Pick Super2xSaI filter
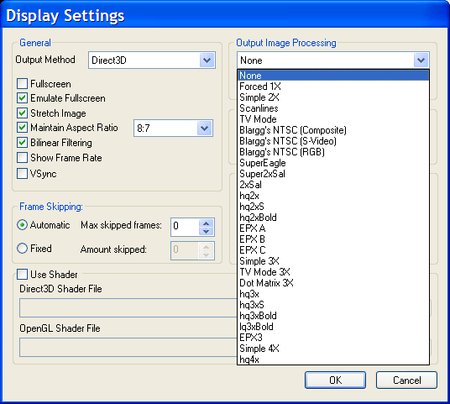 [x=333, y=174]
